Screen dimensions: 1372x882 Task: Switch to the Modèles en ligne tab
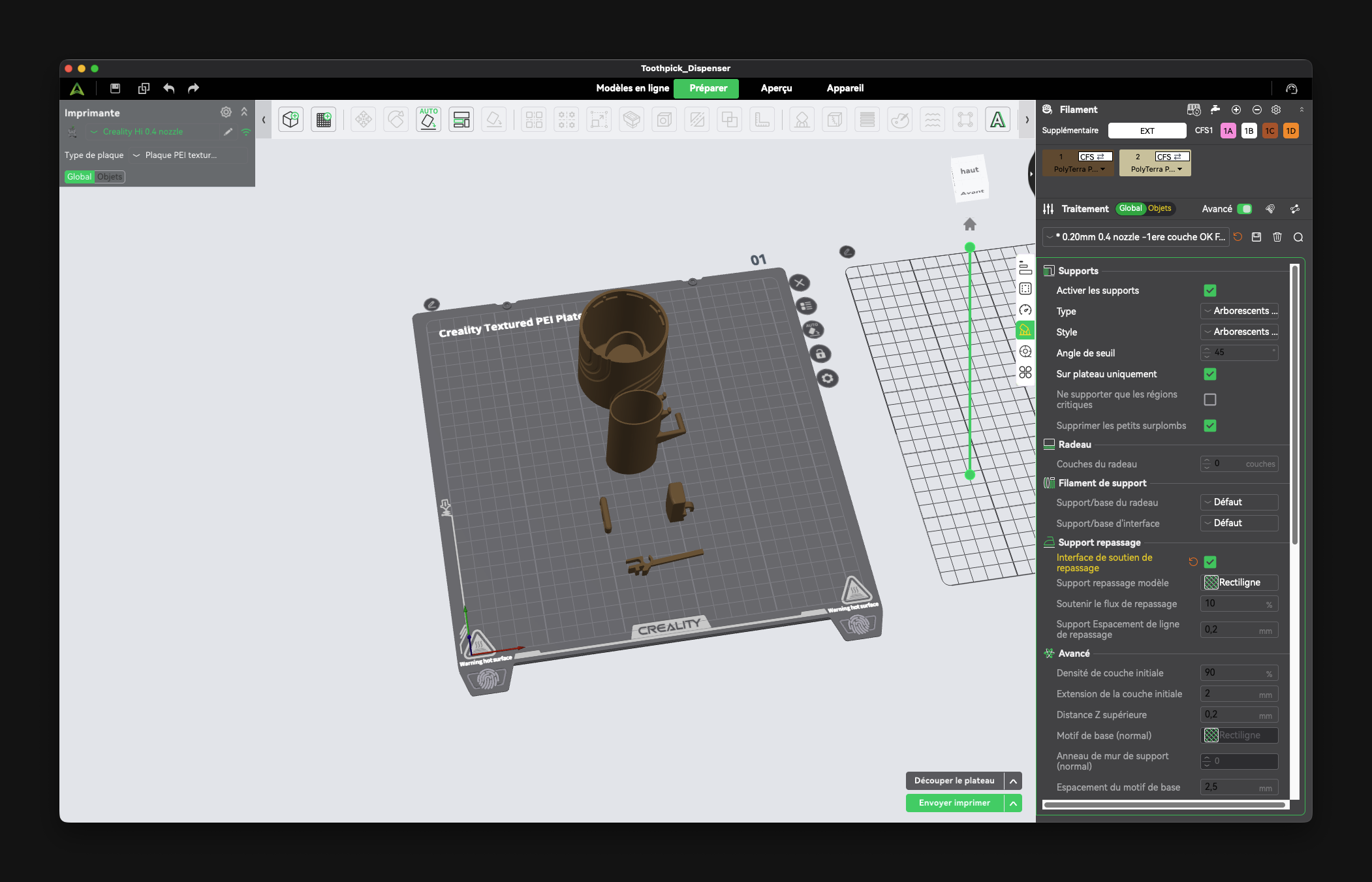(x=632, y=88)
